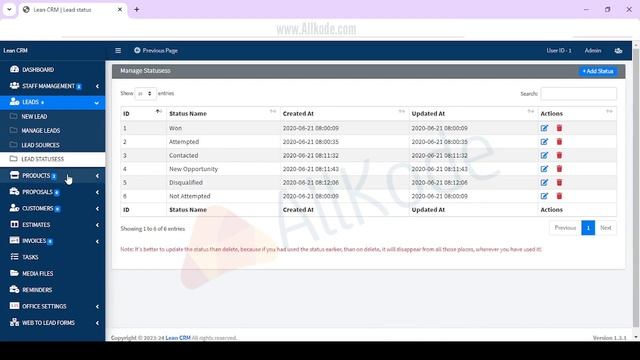640x360 pixels.
Task: Click the user settings icon next to Admin
Action: click(618, 51)
